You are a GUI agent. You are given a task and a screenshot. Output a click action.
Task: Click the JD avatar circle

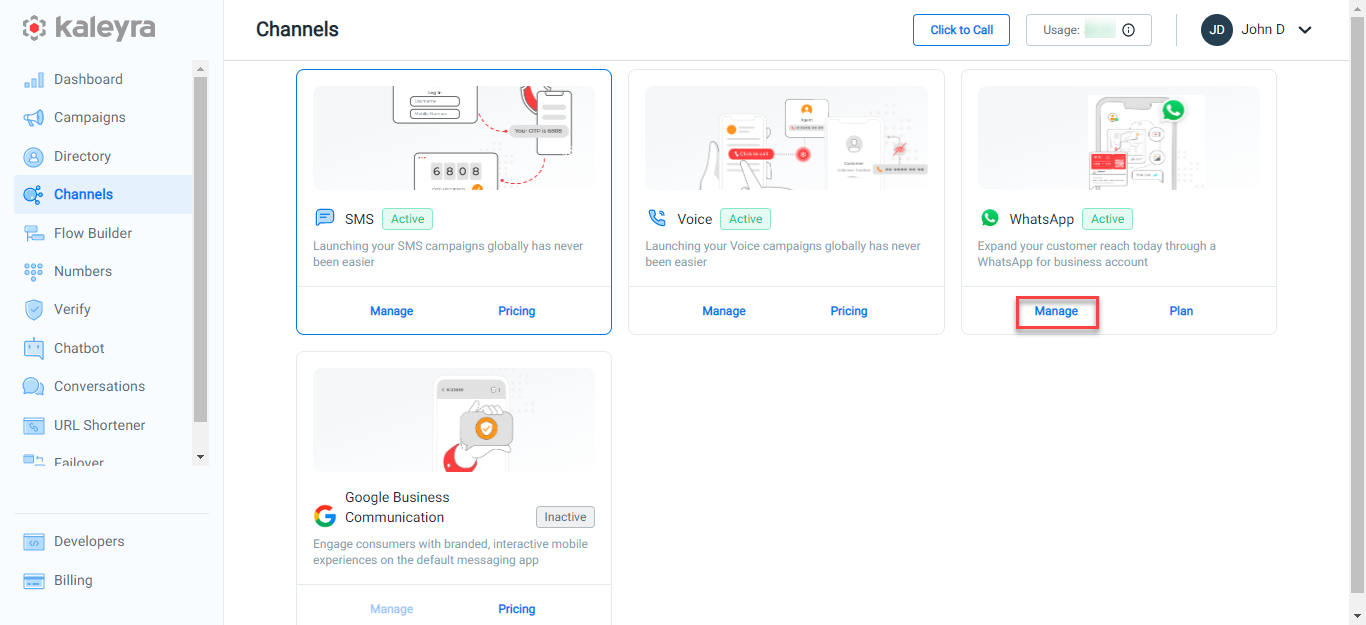click(x=1216, y=30)
